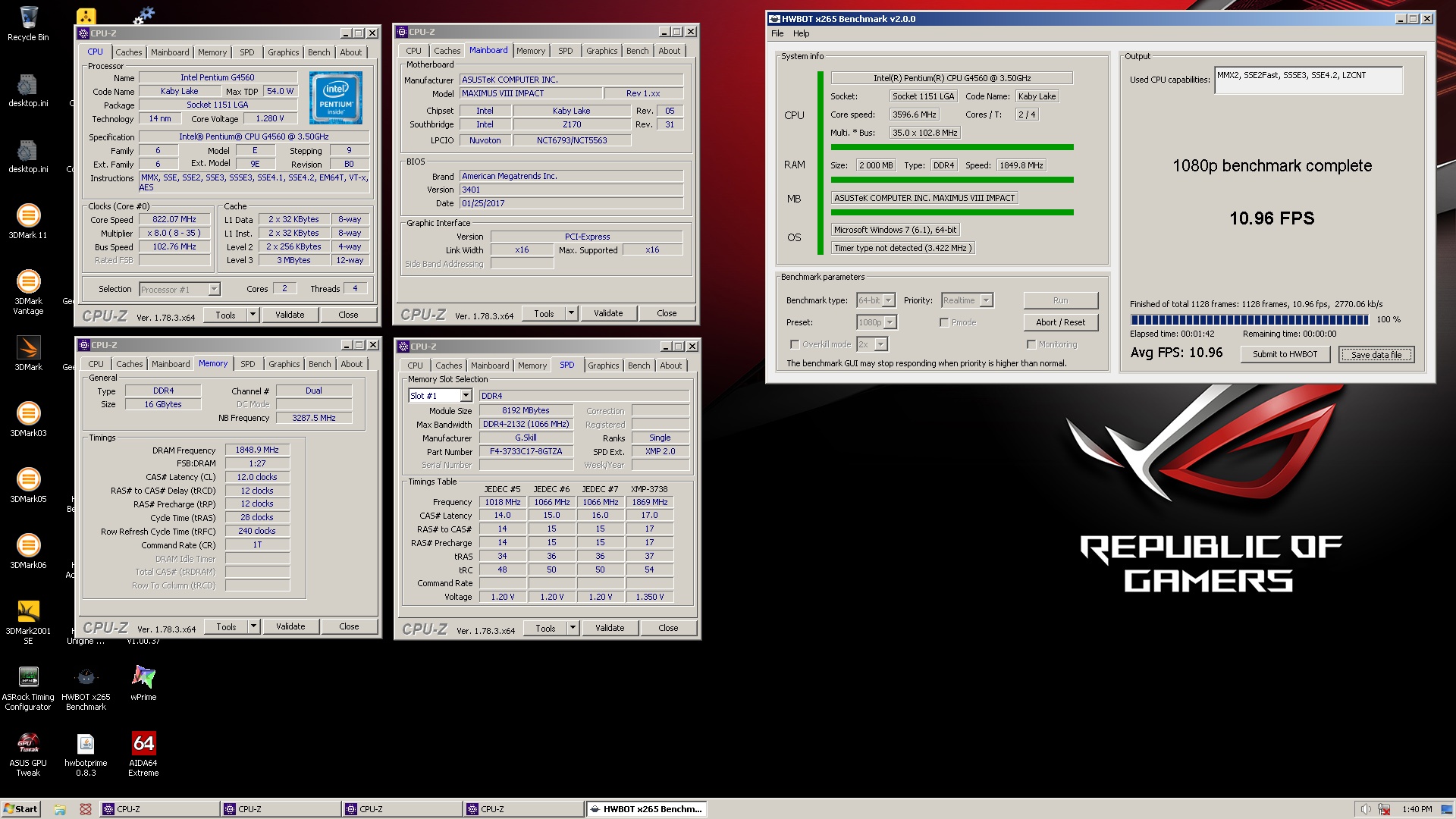Click the HWBOT x265 Benchmark taskbar button

tap(646, 809)
